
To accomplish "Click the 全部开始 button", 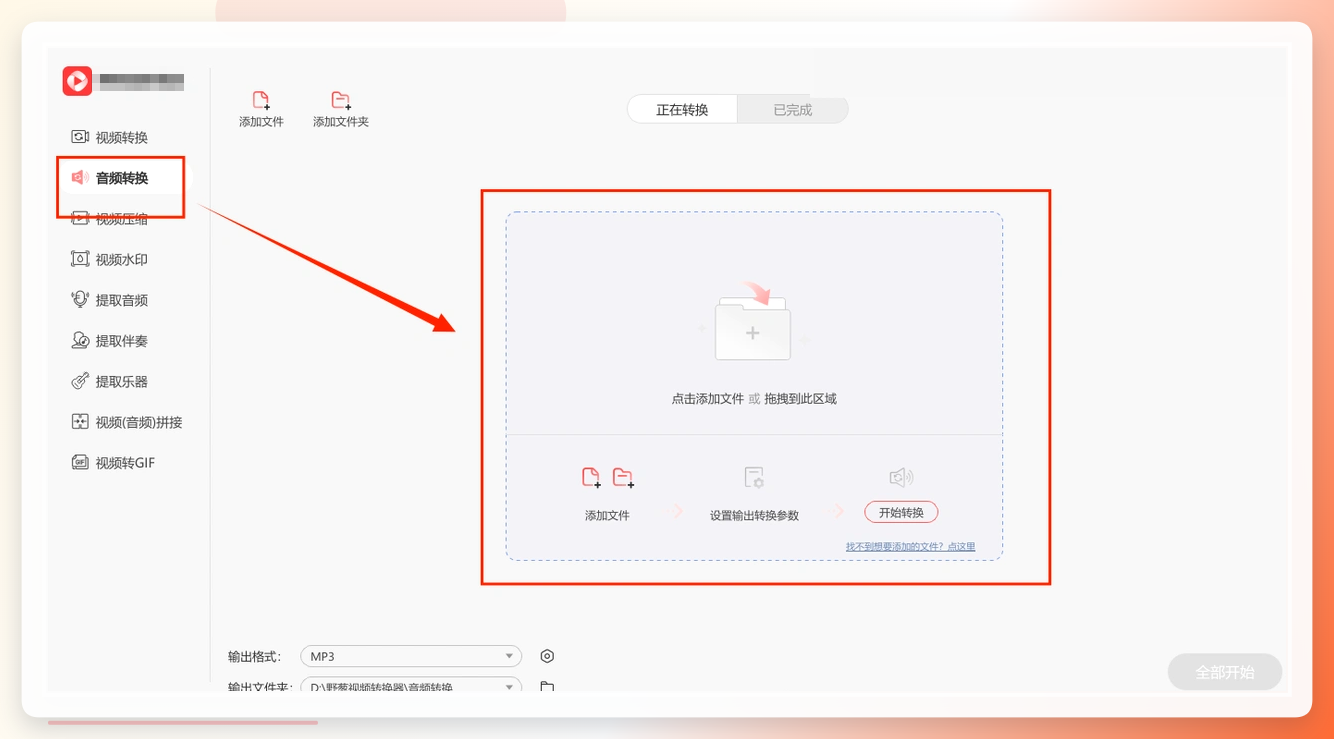I will [1225, 672].
